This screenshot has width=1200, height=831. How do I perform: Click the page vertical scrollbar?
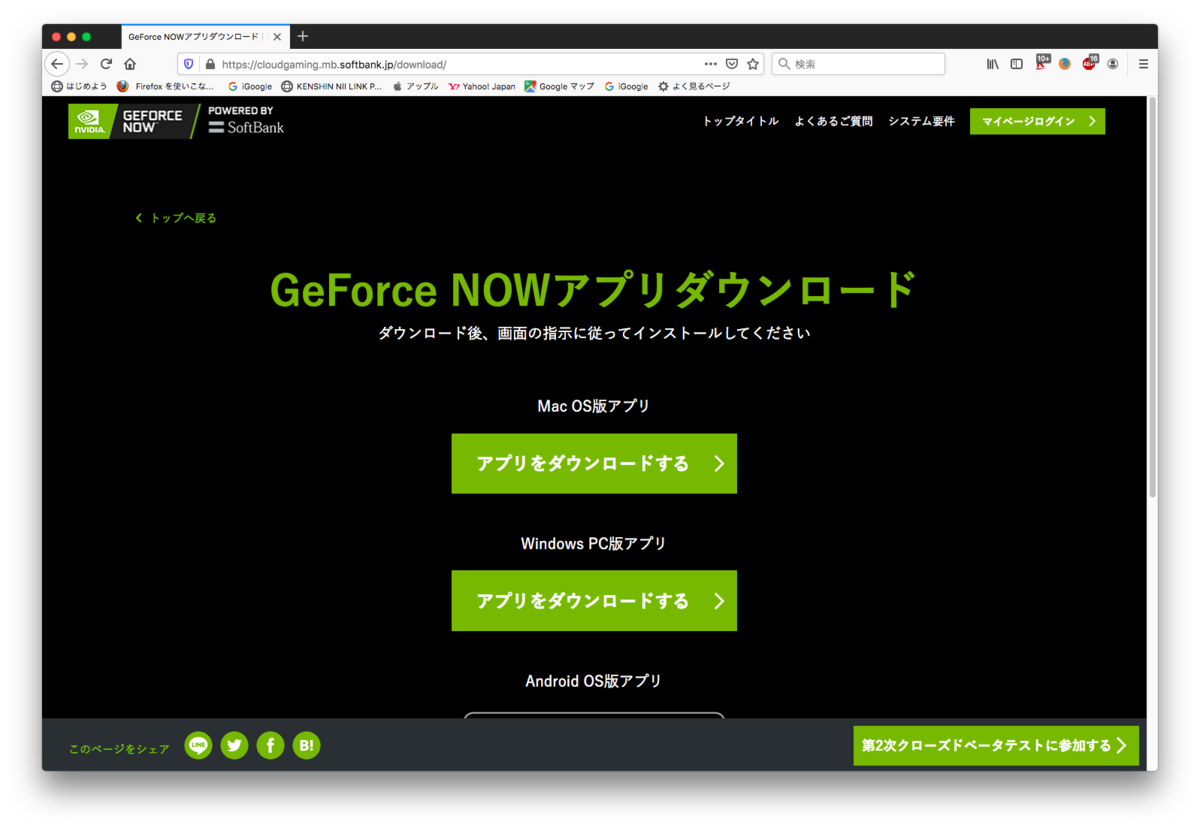tap(1152, 298)
